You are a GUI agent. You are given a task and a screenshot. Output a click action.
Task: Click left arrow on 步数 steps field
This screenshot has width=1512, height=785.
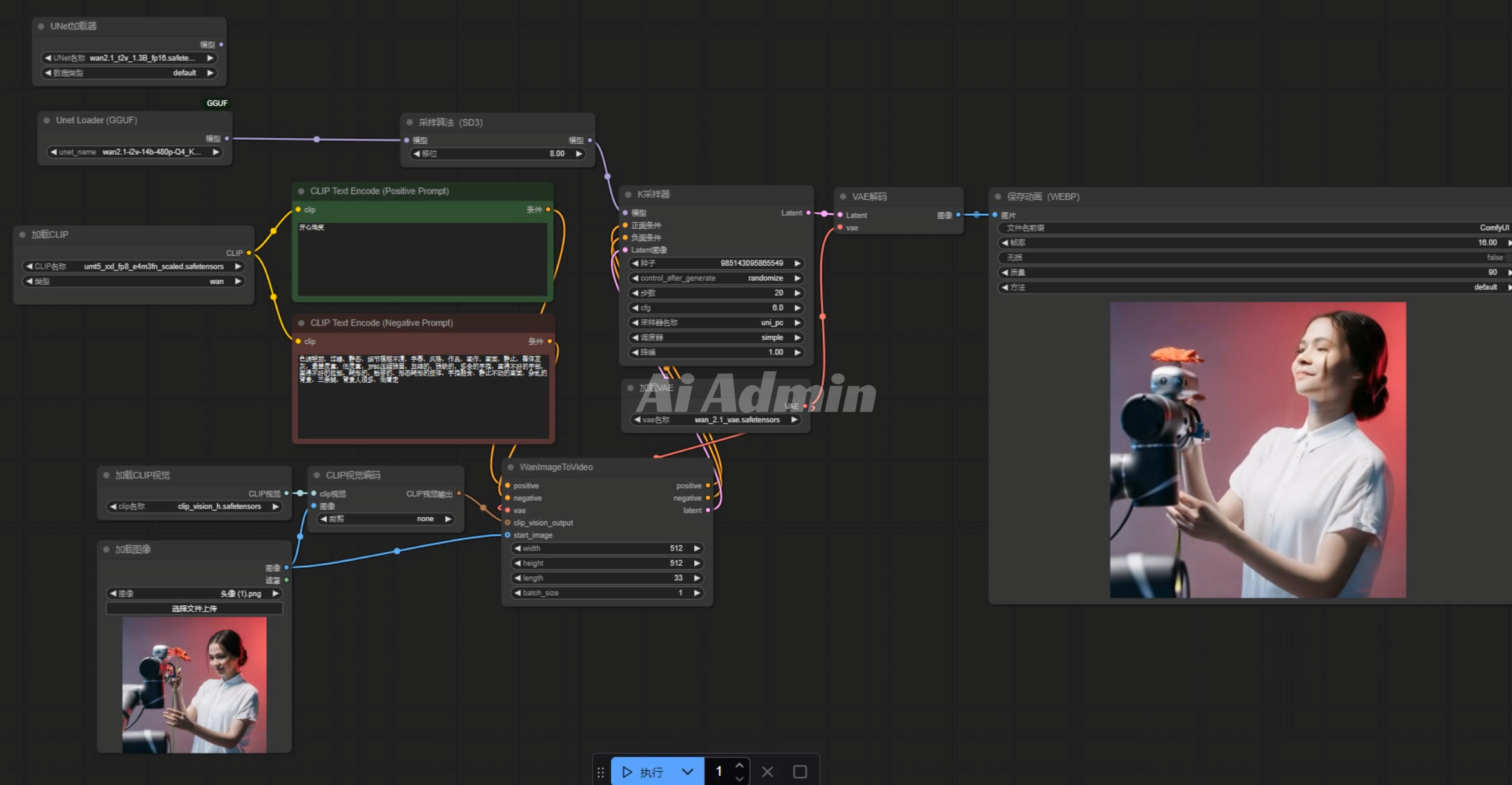(635, 293)
